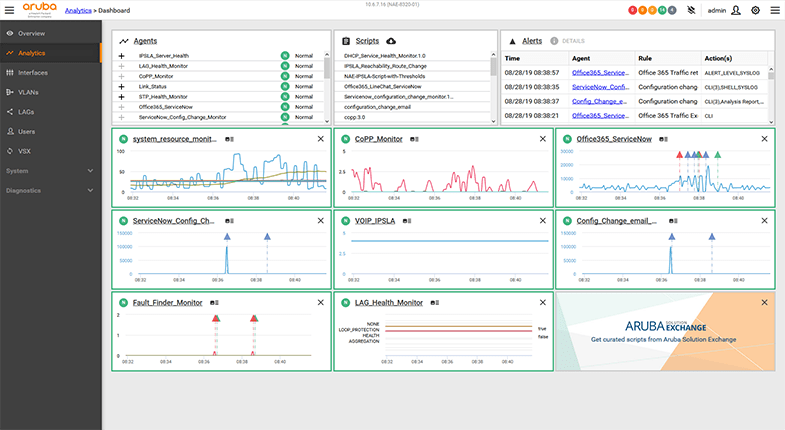Open the Config_Change_email graph title link
This screenshot has height=430, width=785.
[617, 221]
